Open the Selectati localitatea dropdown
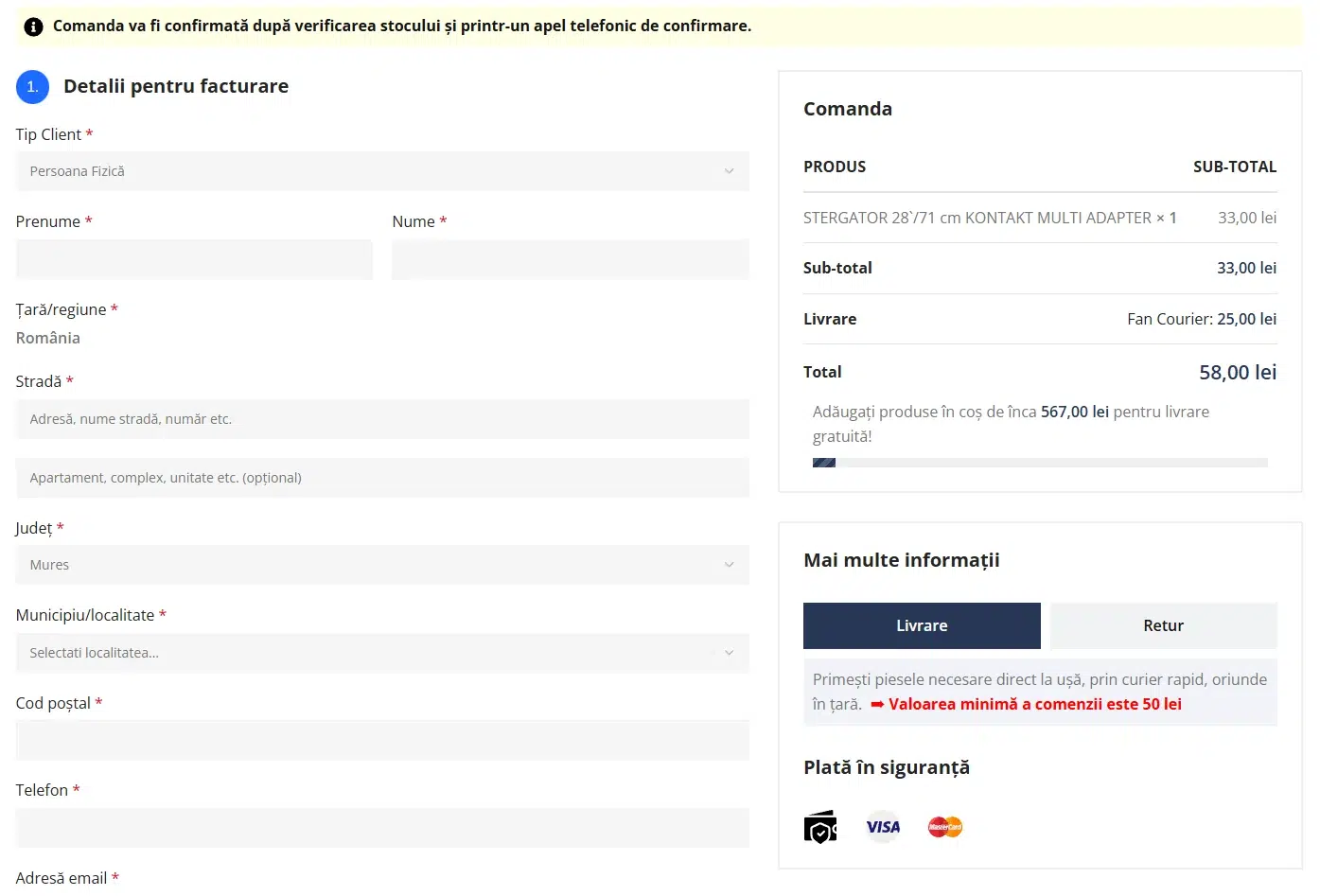The height and width of the screenshot is (896, 1320). 382,653
